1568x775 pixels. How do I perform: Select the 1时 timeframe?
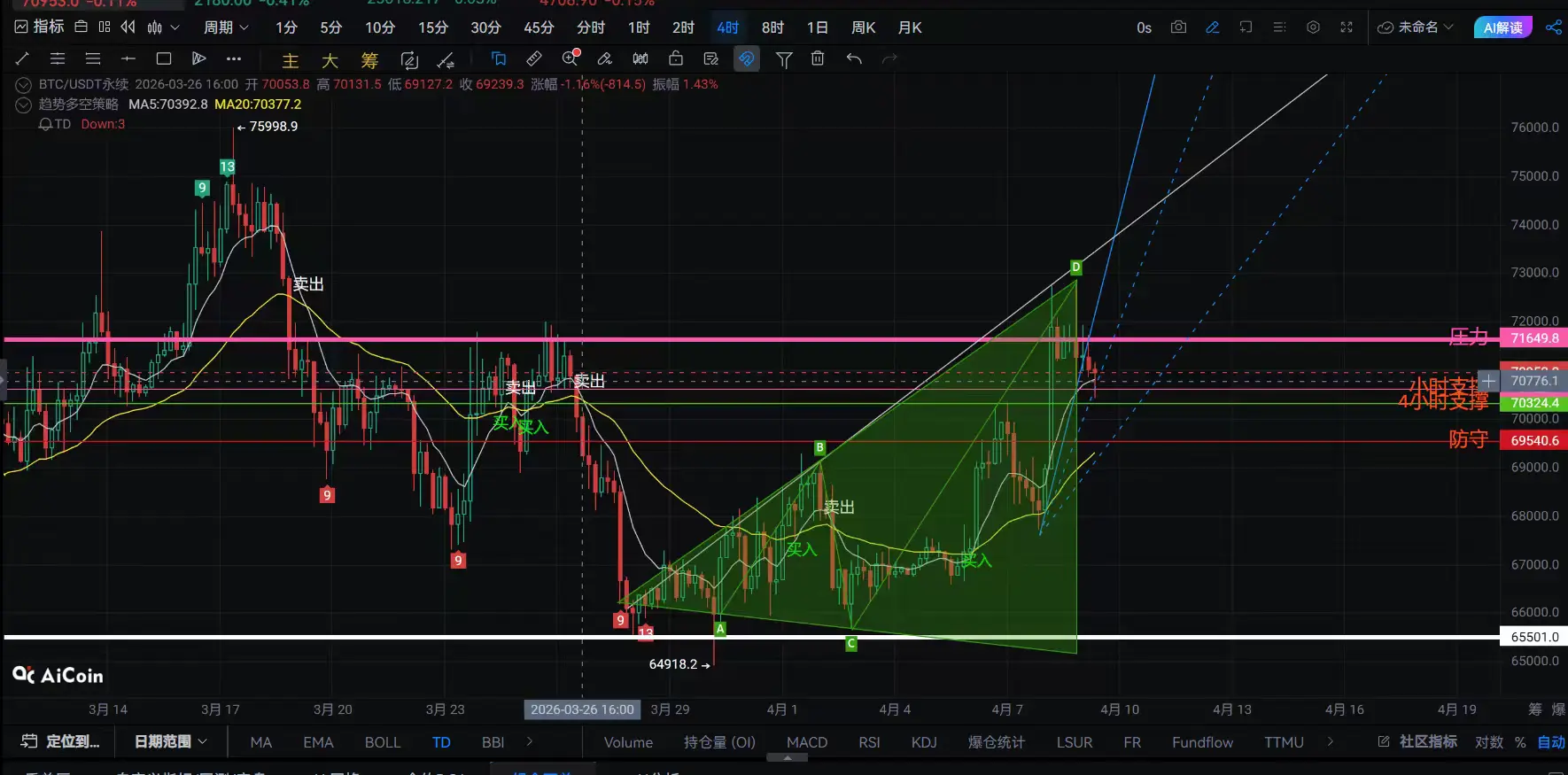[639, 27]
